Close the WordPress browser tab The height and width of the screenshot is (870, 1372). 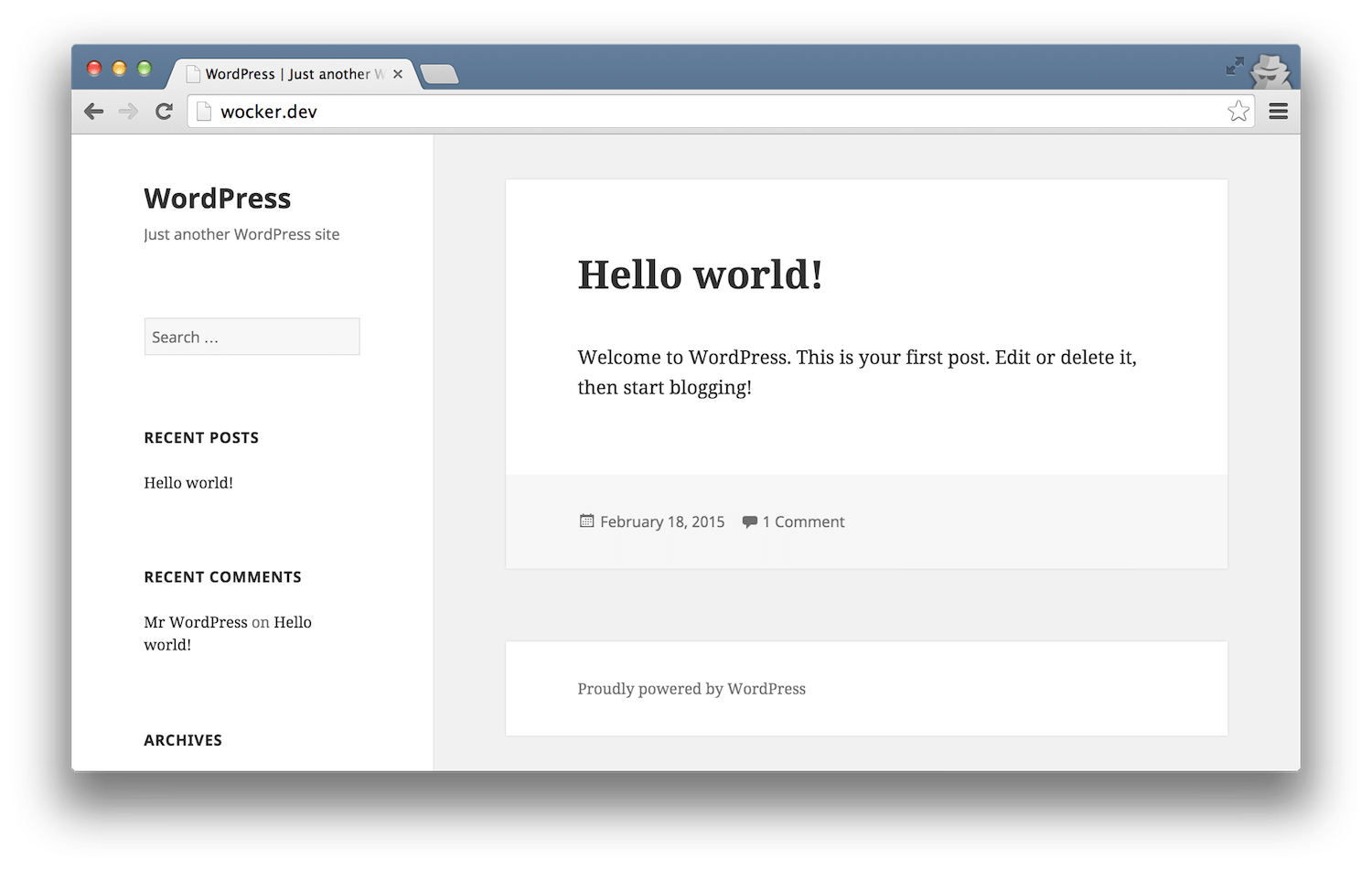(x=398, y=74)
